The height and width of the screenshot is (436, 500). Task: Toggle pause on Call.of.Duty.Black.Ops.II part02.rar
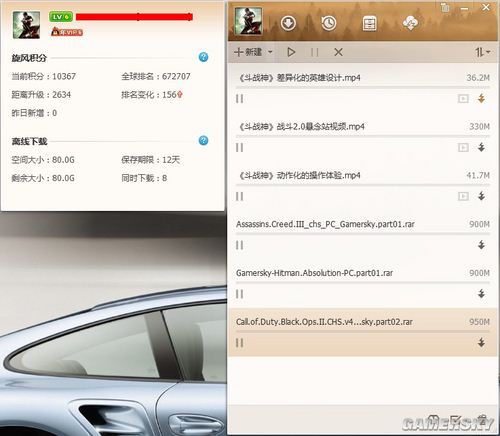pyautogui.click(x=239, y=343)
